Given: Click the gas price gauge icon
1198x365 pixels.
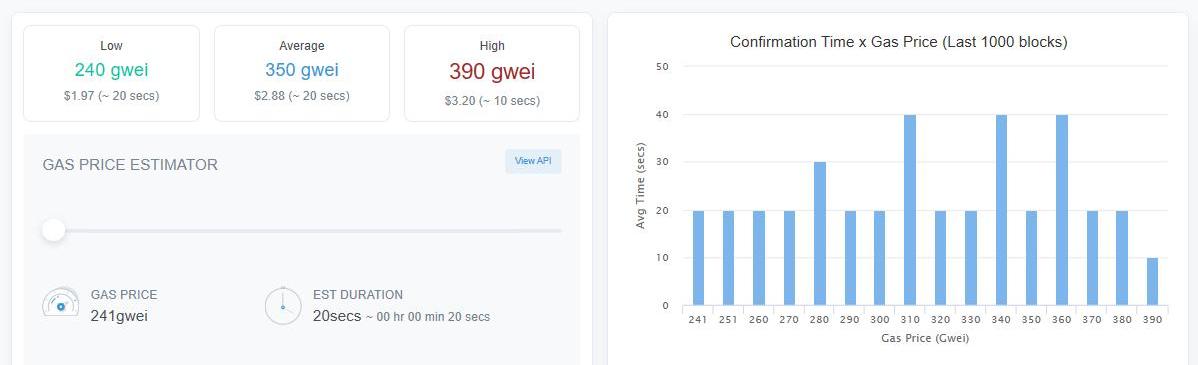Looking at the screenshot, I should [60, 304].
